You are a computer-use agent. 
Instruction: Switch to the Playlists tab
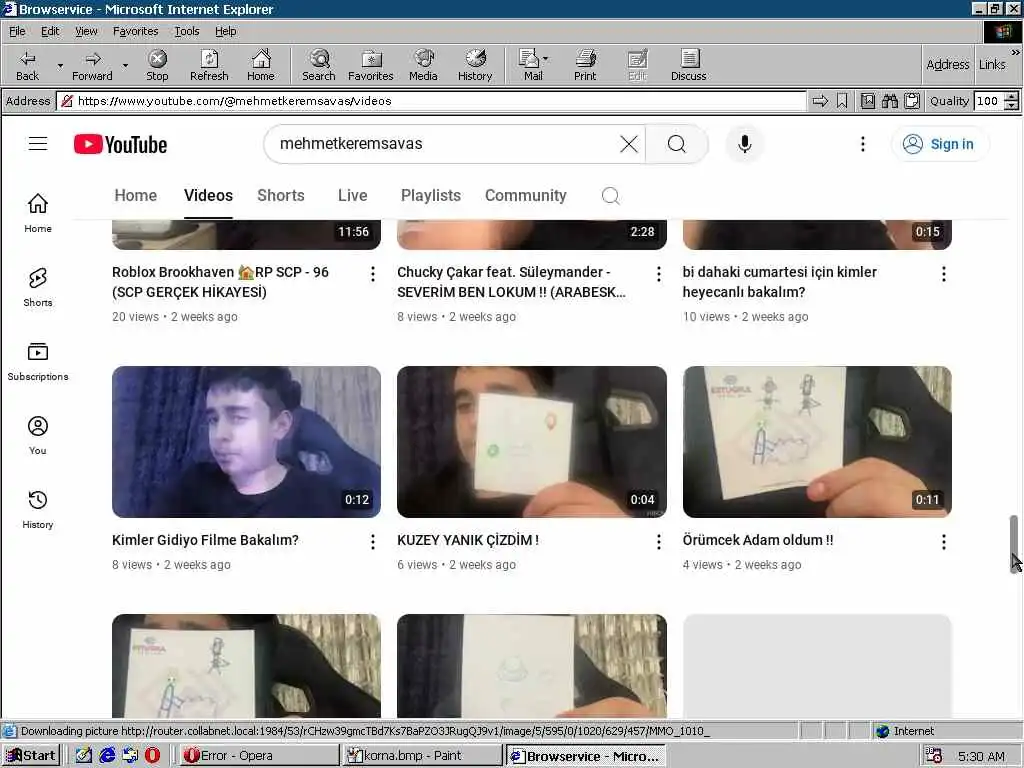click(430, 195)
